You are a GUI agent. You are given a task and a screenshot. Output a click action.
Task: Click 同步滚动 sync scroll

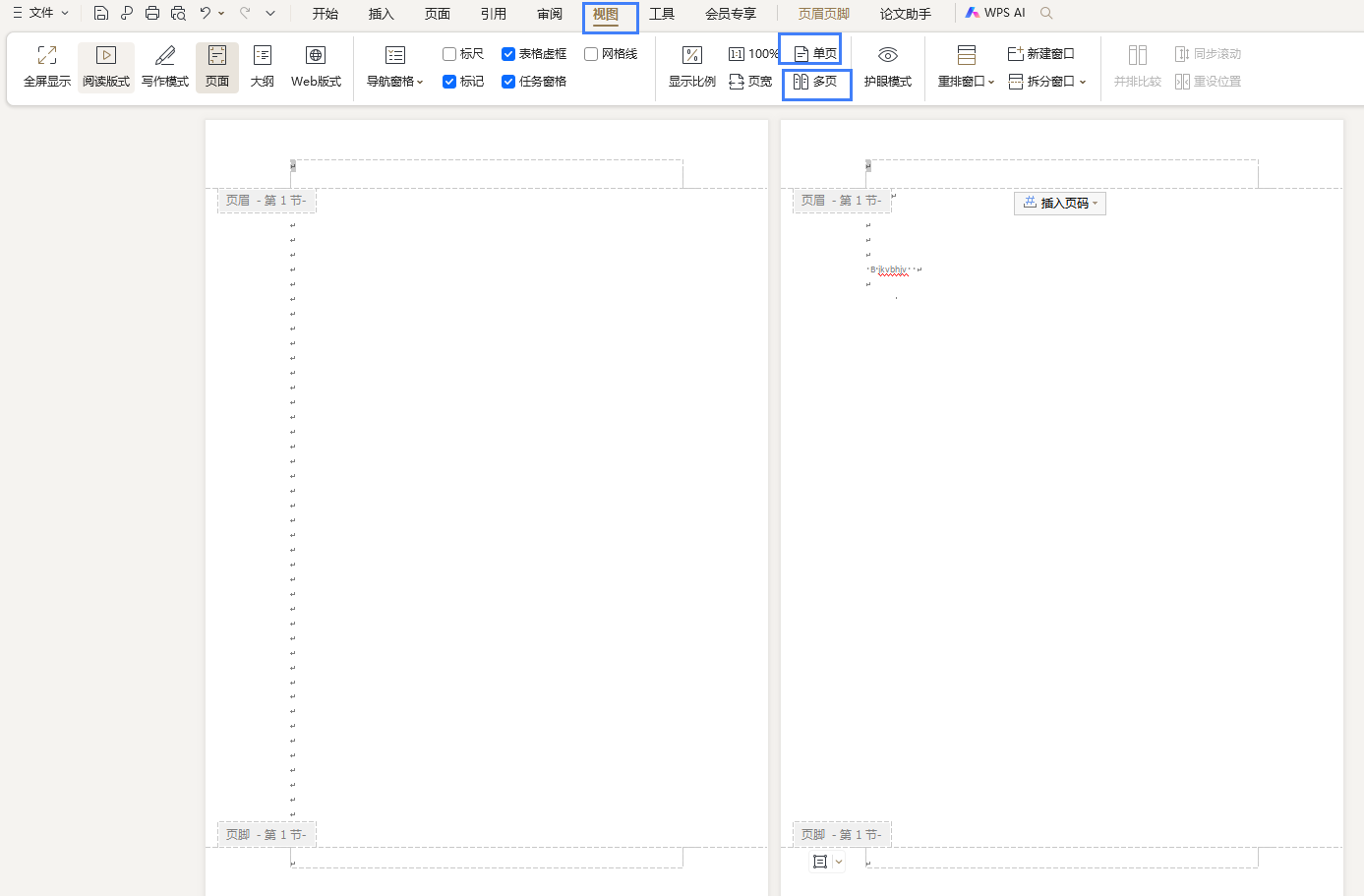[x=1208, y=54]
